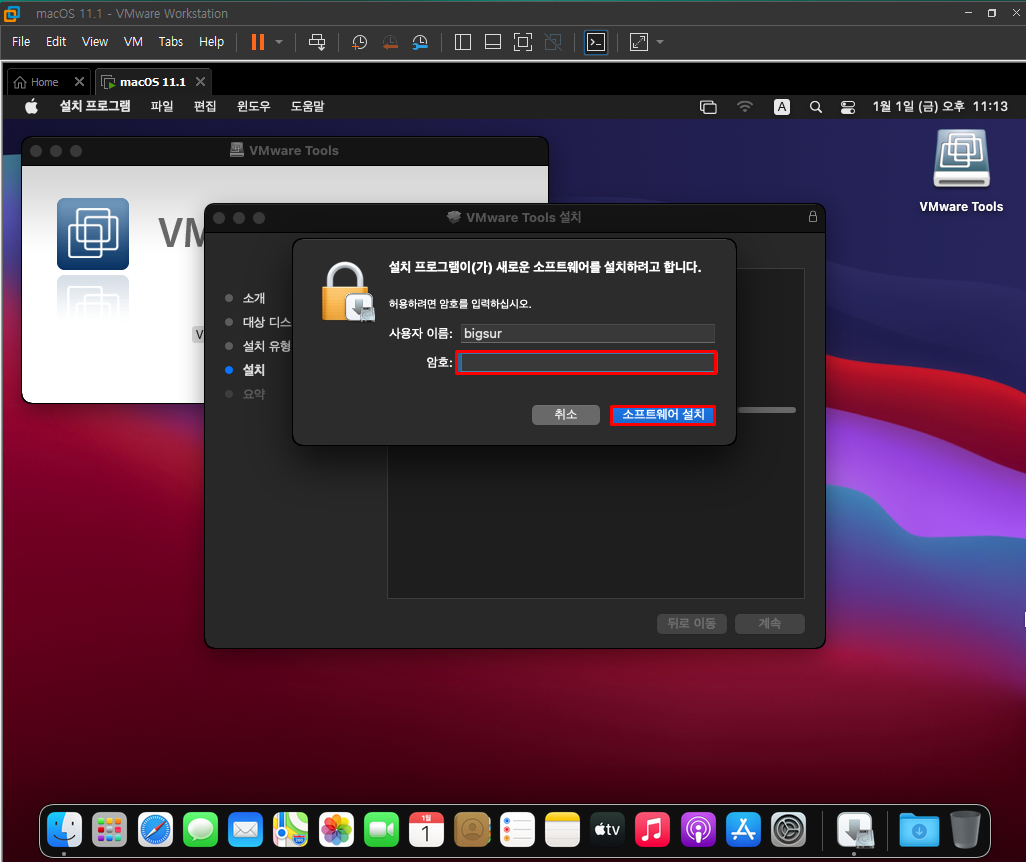Viewport: 1026px width, 862px height.
Task: Open the Wi-Fi status menu
Action: pos(745,106)
